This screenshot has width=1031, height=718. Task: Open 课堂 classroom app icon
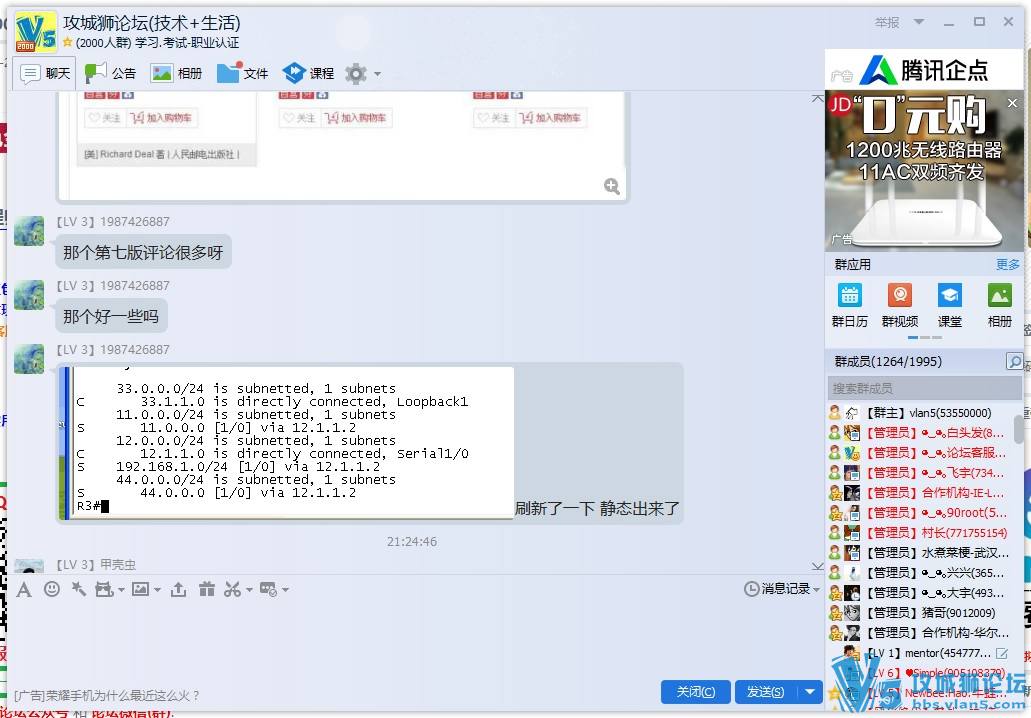coord(949,304)
